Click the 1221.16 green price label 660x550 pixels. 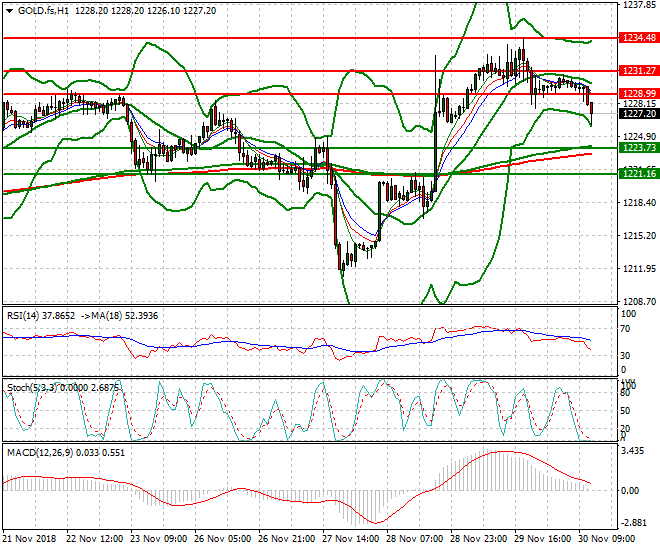[639, 173]
